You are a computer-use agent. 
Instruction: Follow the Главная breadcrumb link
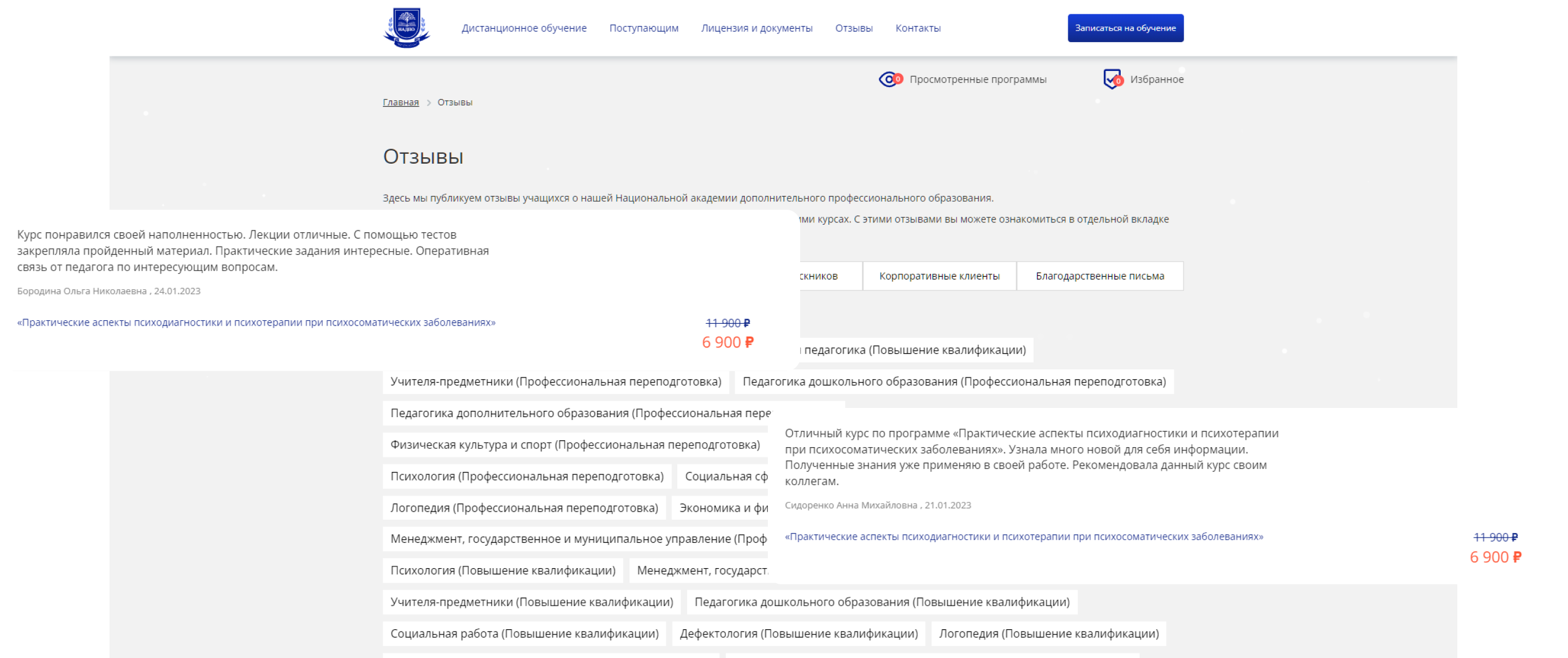pos(401,102)
